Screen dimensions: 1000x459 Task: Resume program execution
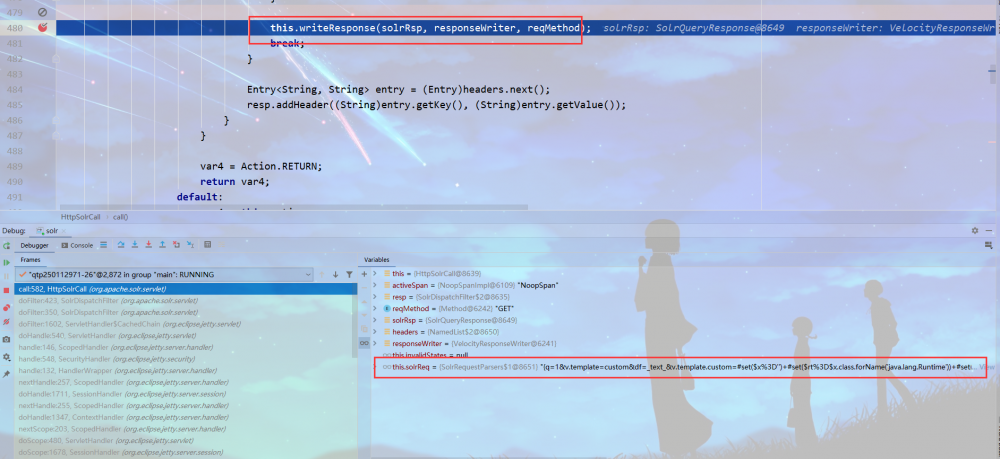pos(6,263)
